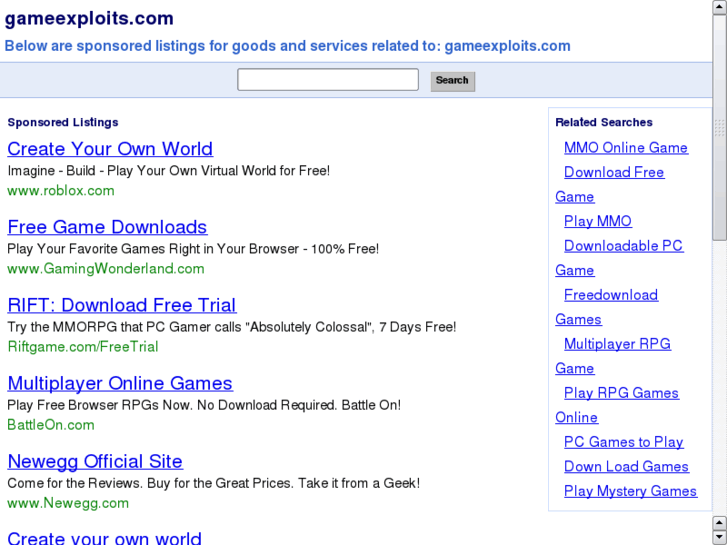Viewport: 727px width, 545px height.
Task: Click the www.roblox.com URL text
Action: (61, 191)
